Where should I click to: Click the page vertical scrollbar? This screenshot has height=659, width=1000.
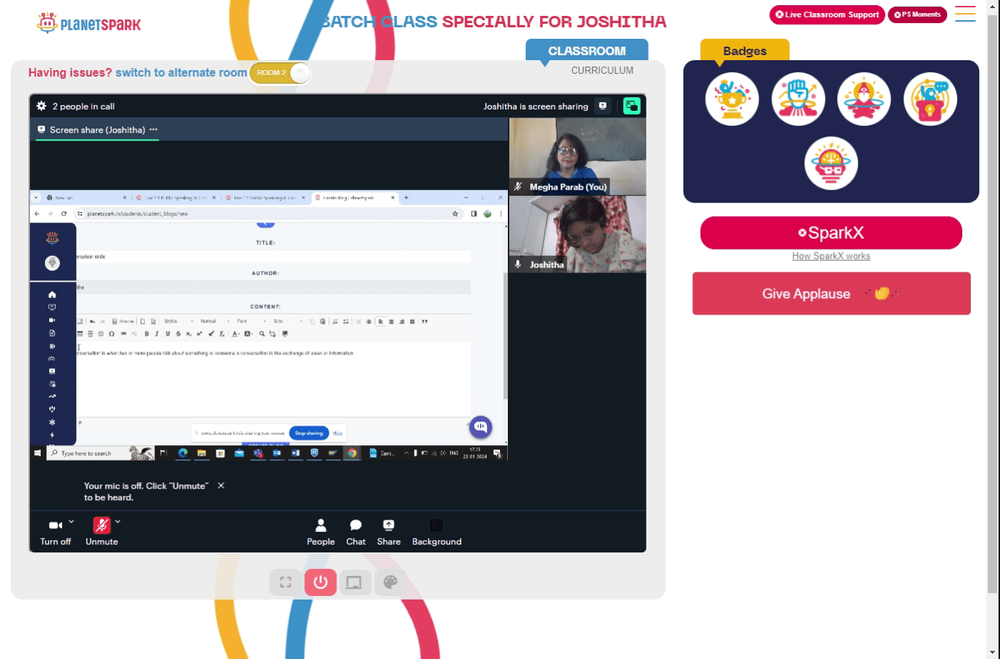click(x=993, y=306)
